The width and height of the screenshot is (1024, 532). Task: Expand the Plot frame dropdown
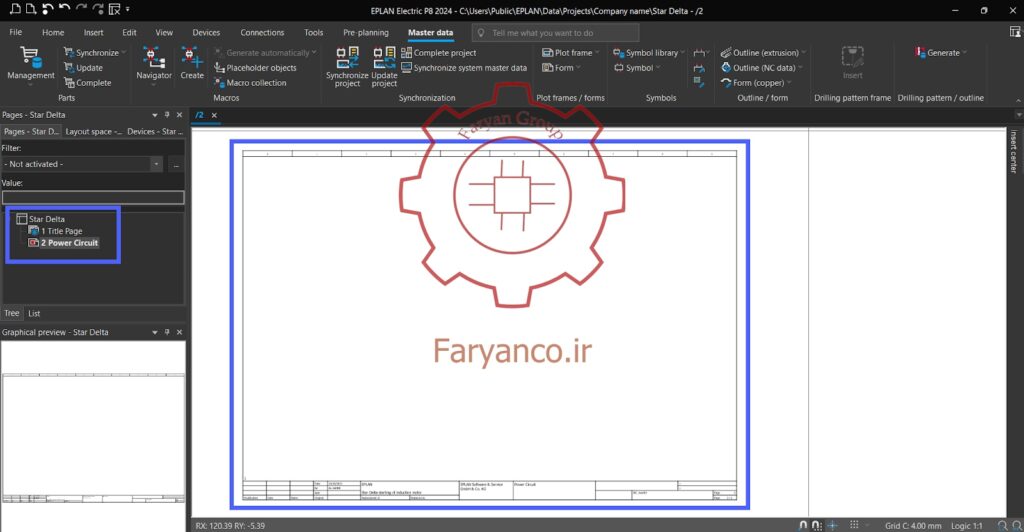(598, 53)
